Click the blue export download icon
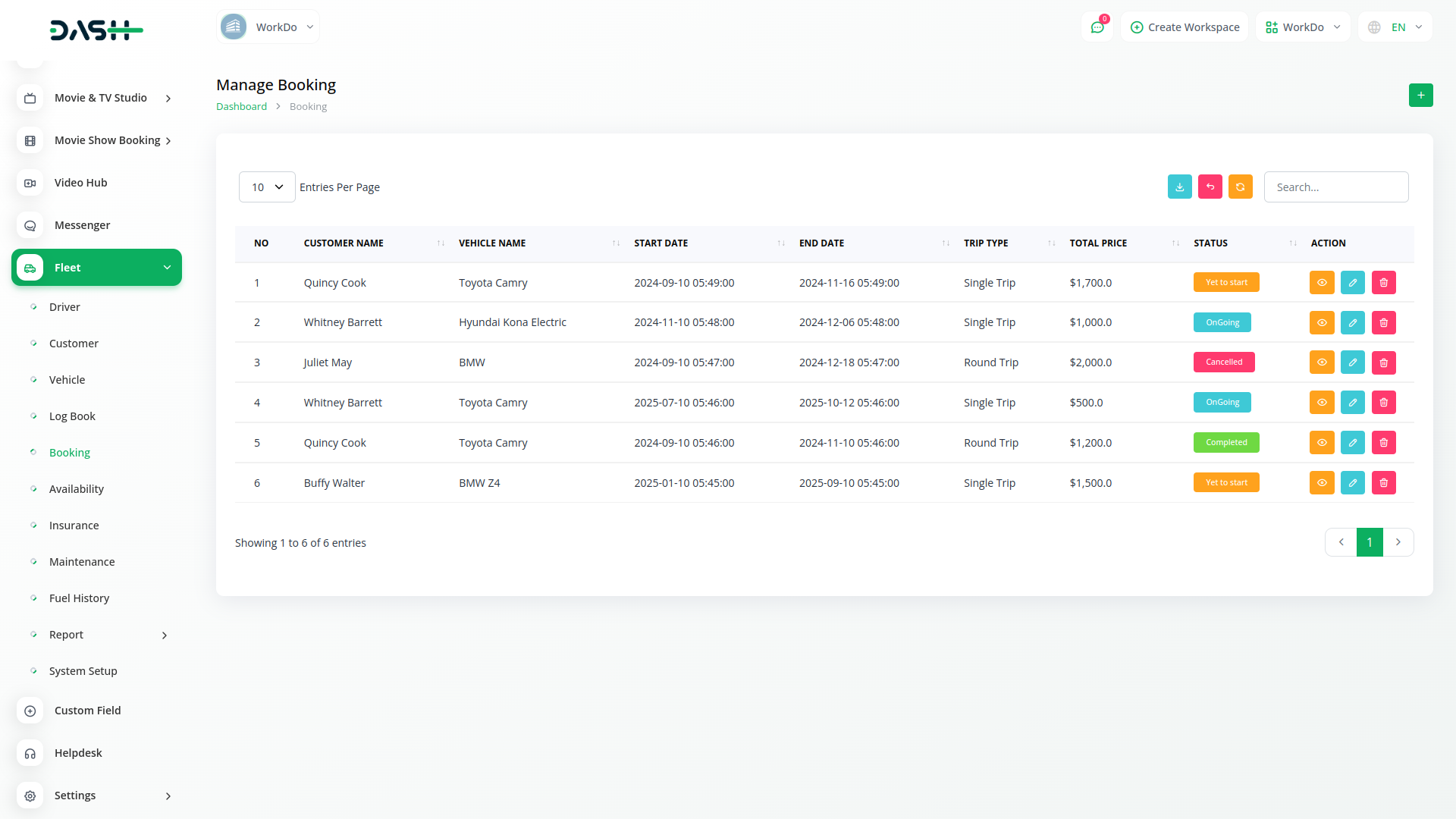Viewport: 1456px width, 819px height. (x=1179, y=187)
